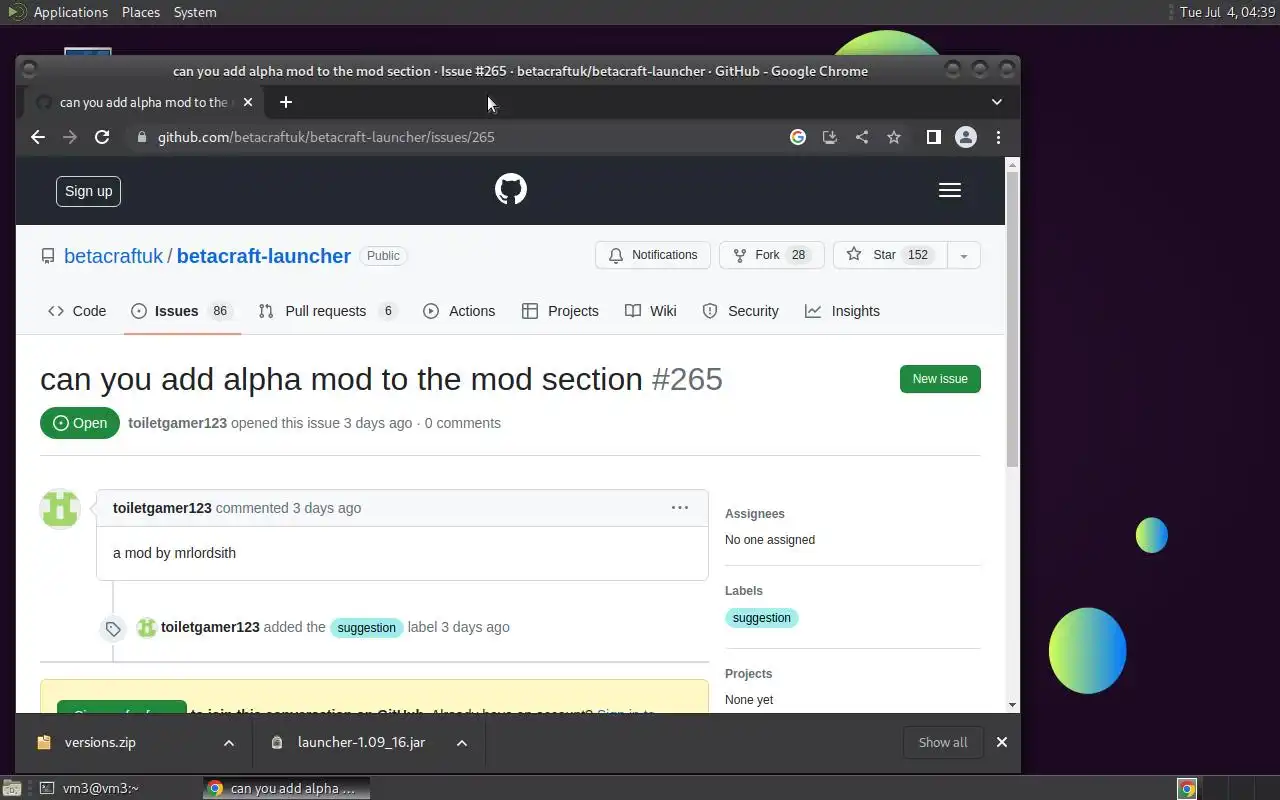Click the browser forward arrow
This screenshot has height=800, width=1280.
point(70,137)
